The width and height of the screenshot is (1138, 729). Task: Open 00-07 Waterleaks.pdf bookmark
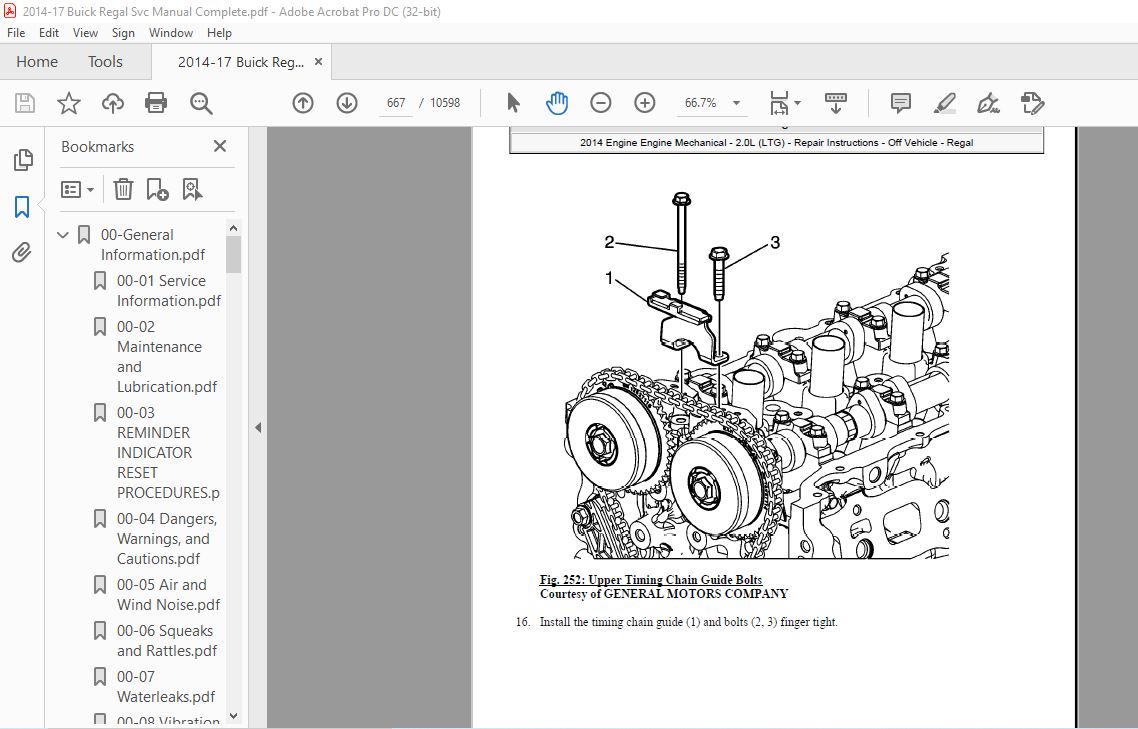click(166, 686)
